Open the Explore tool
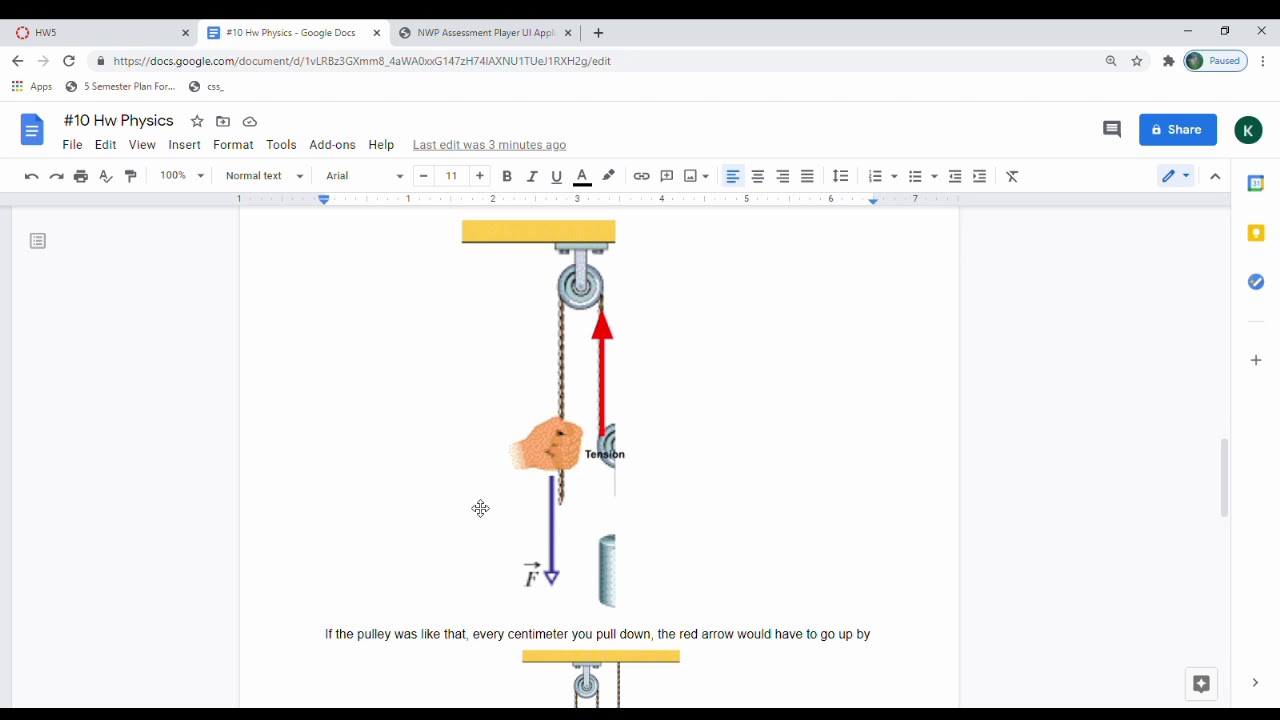The width and height of the screenshot is (1280, 720). click(1201, 684)
